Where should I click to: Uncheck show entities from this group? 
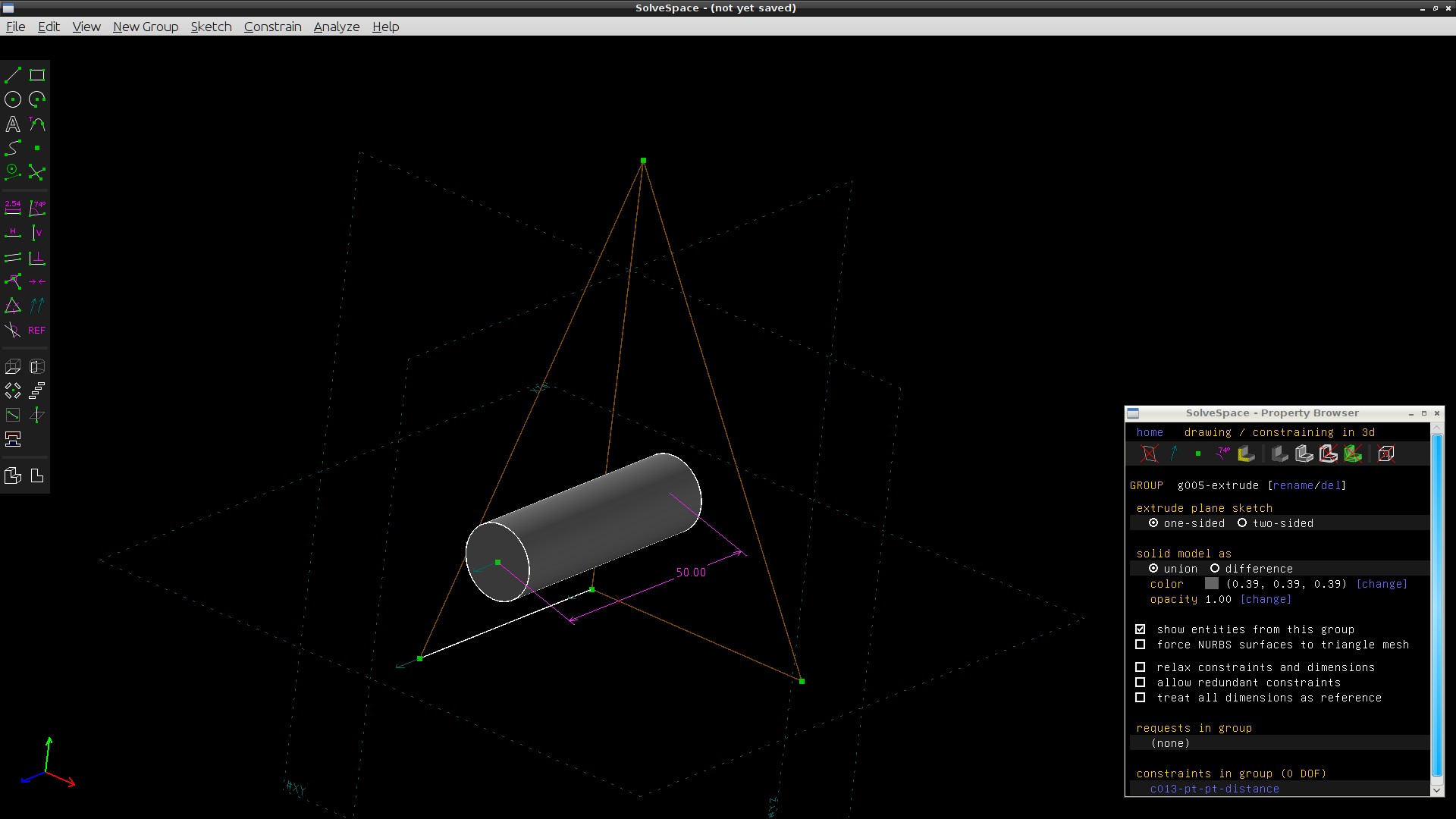click(1140, 629)
